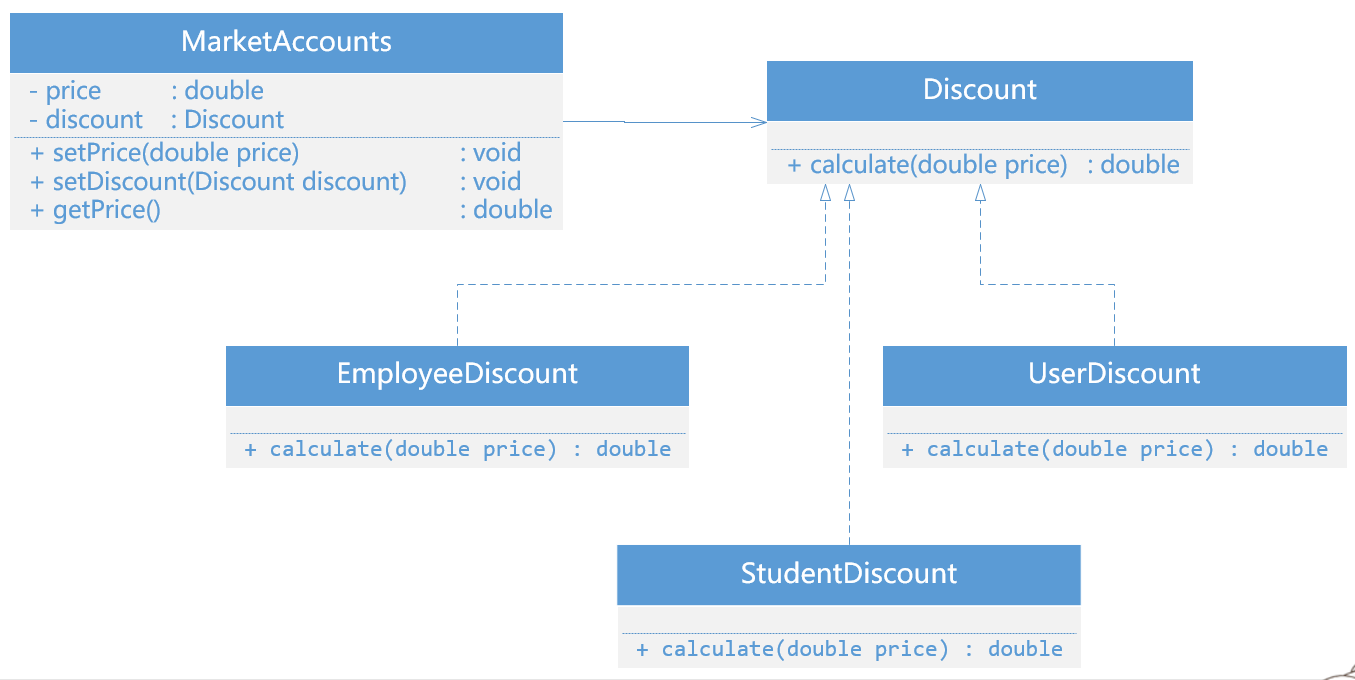Click the association arrowhead pointing to Discount
Image resolution: width=1355 pixels, height=680 pixels.
pos(759,123)
